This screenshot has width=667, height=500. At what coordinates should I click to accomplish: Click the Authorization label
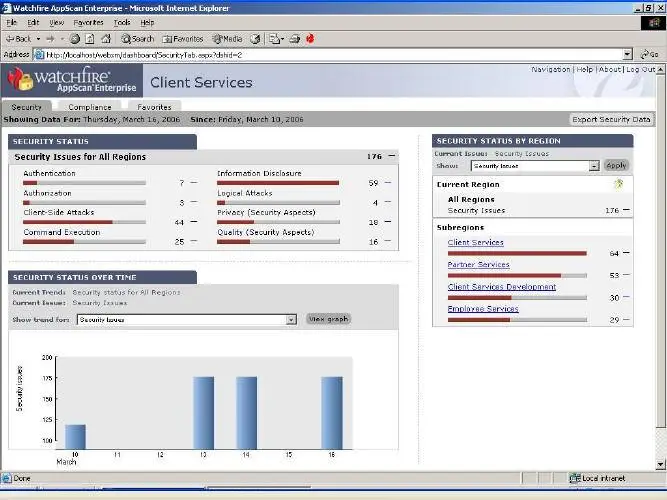[47, 193]
